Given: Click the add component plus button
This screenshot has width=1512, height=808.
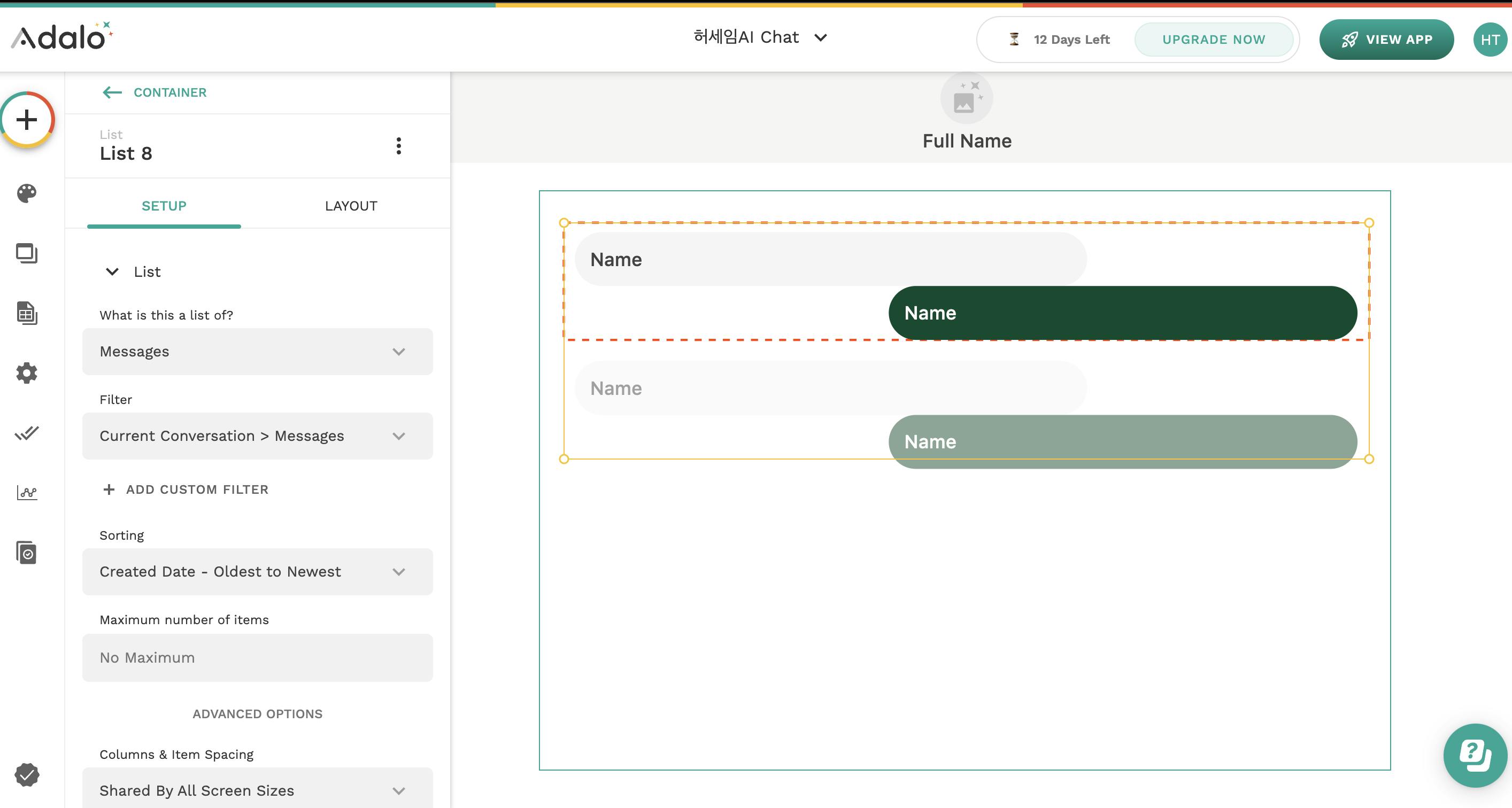Looking at the screenshot, I should point(27,120).
